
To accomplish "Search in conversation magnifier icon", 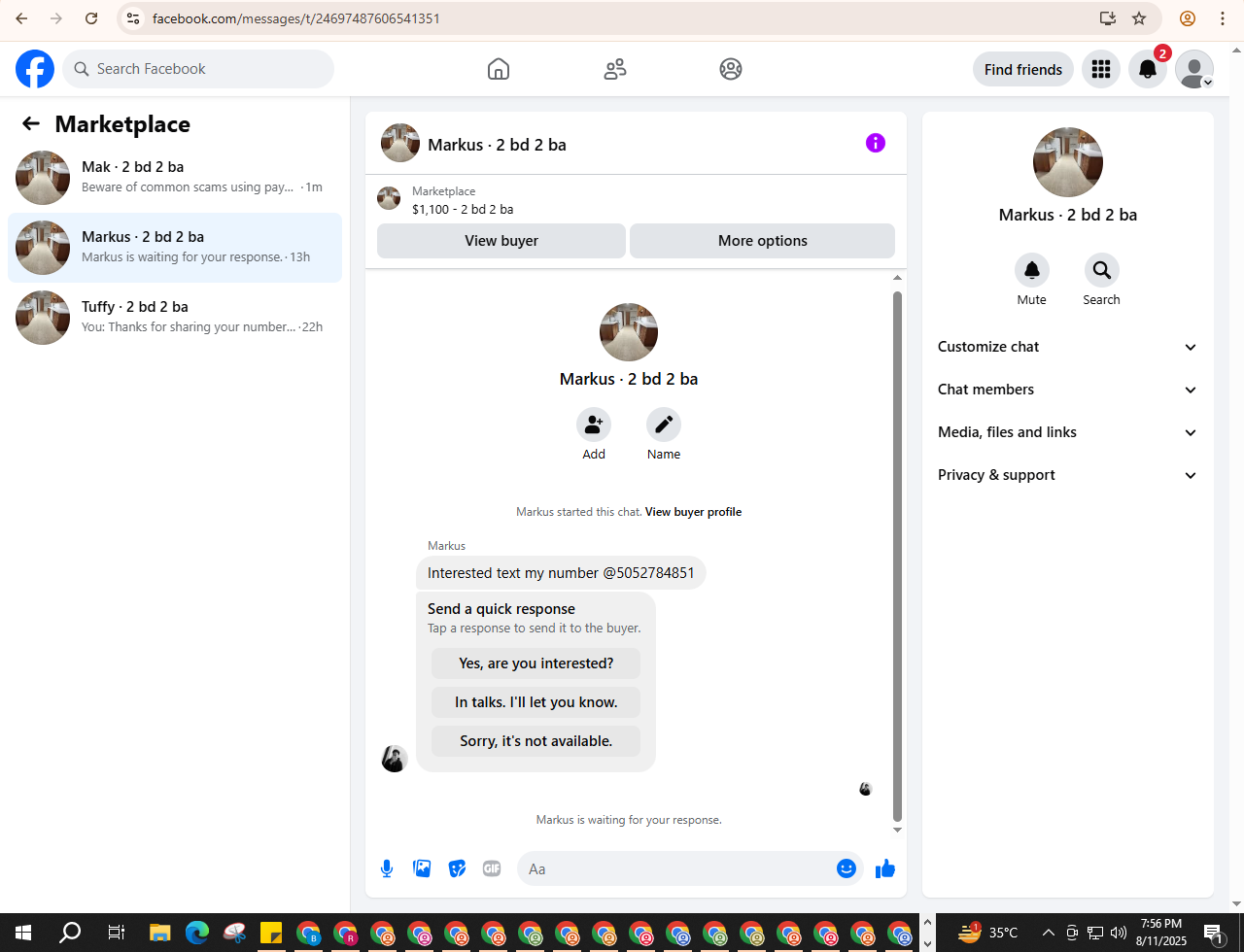I will tap(1101, 269).
